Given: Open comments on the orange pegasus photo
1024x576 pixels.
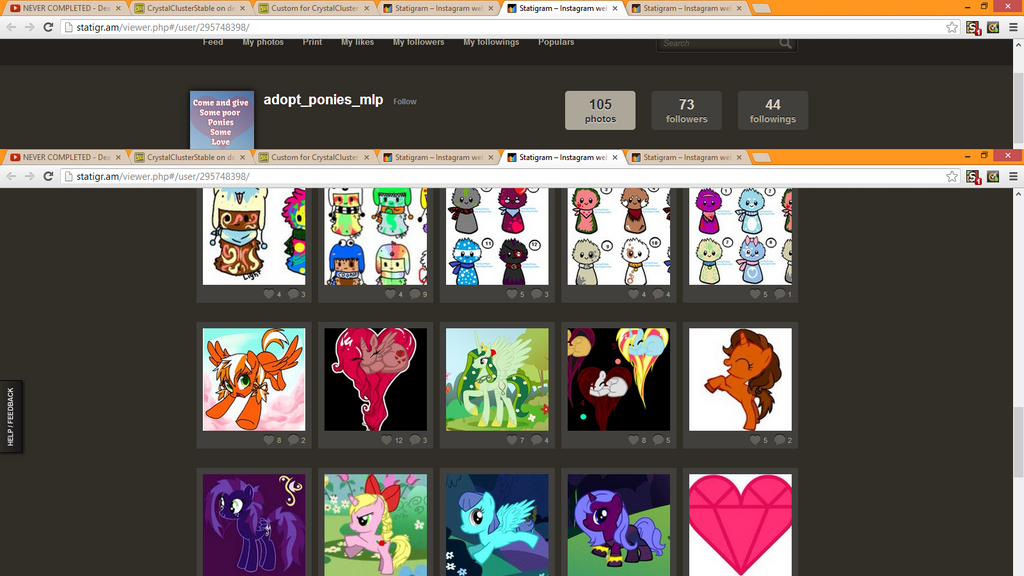Looking at the screenshot, I should tap(293, 440).
